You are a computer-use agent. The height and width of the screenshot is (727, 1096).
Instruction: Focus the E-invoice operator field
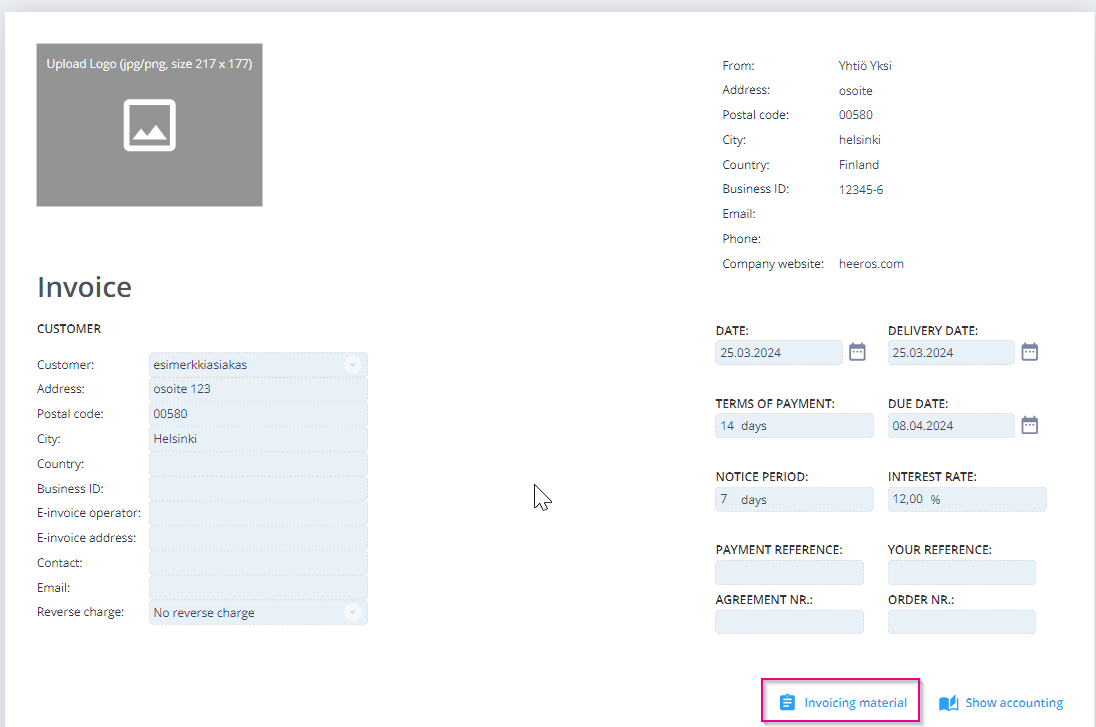tap(258, 513)
